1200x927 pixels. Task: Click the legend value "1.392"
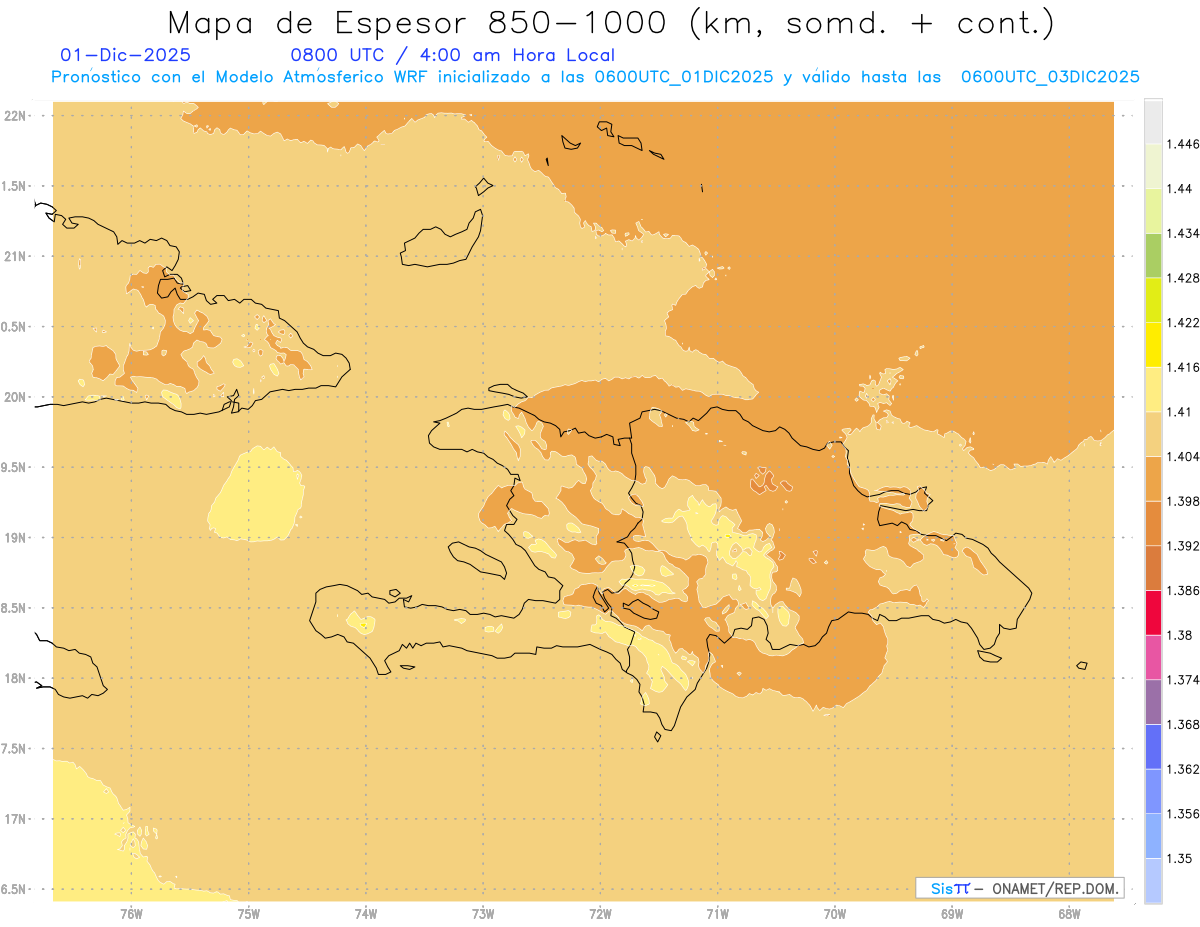[x=1183, y=546]
